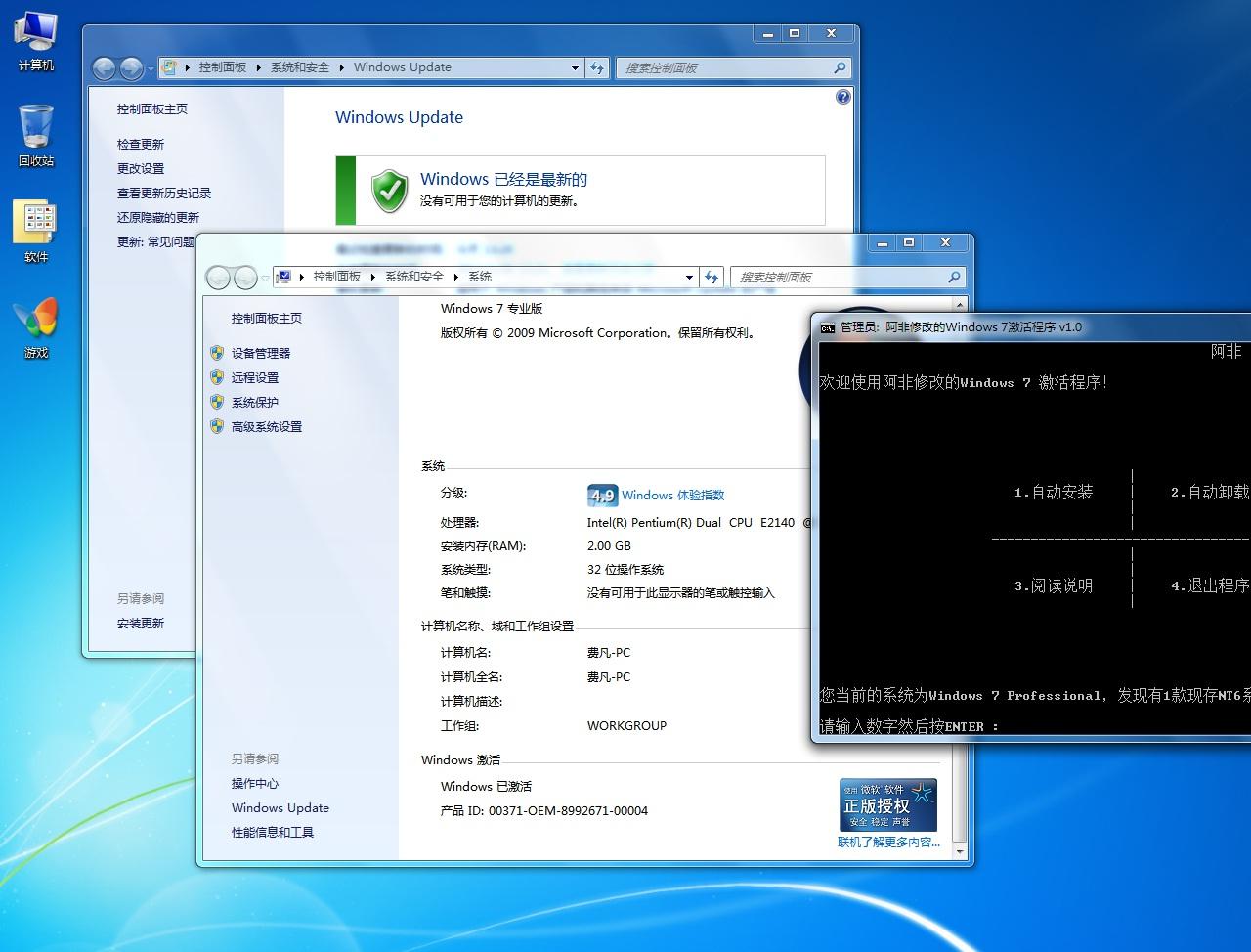
Task: Open 高级系统设置 in sidebar
Action: click(x=266, y=426)
